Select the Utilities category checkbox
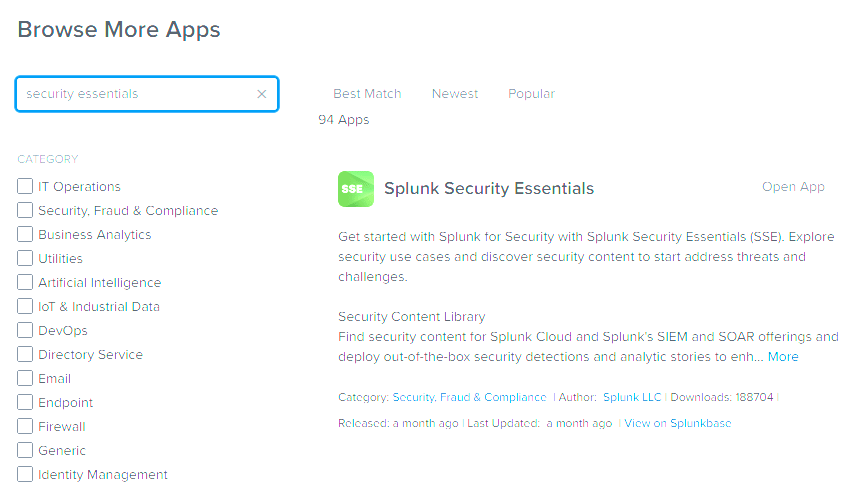Viewport: 860px width, 485px height. point(25,258)
